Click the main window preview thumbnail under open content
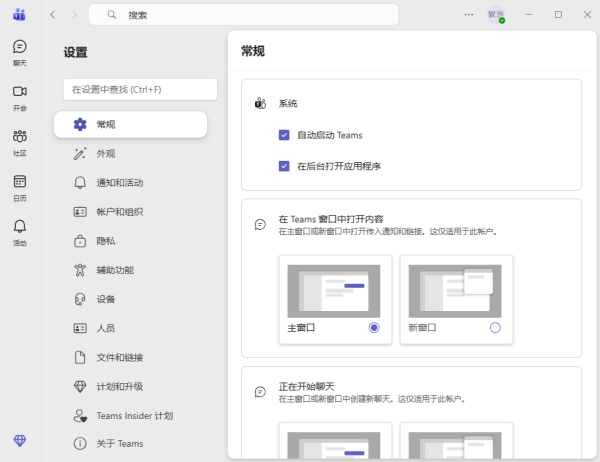600x462 pixels. point(334,291)
